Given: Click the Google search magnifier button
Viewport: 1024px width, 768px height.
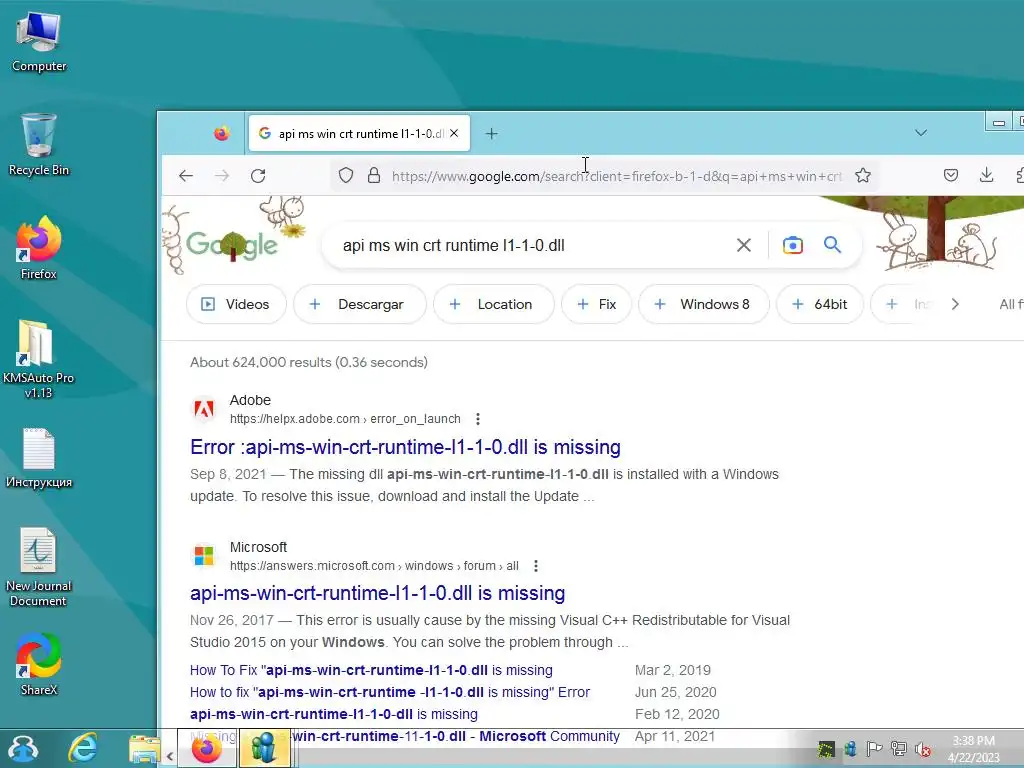Looking at the screenshot, I should [832, 245].
